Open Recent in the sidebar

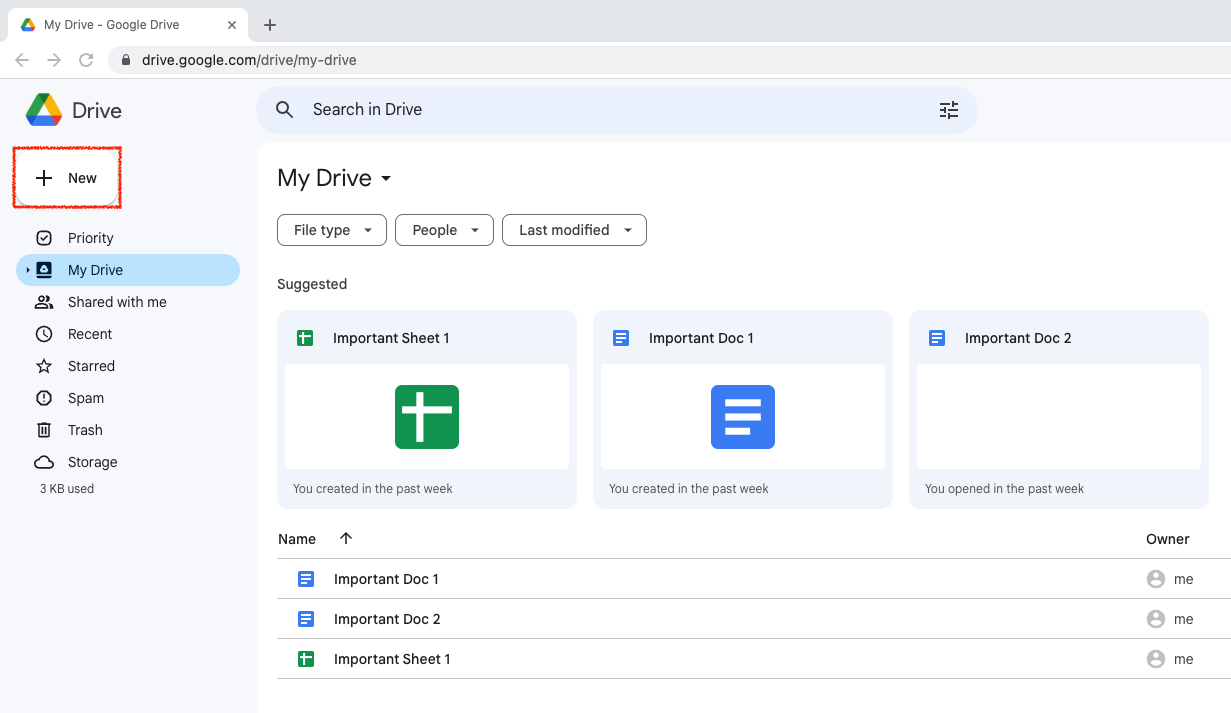point(128,334)
